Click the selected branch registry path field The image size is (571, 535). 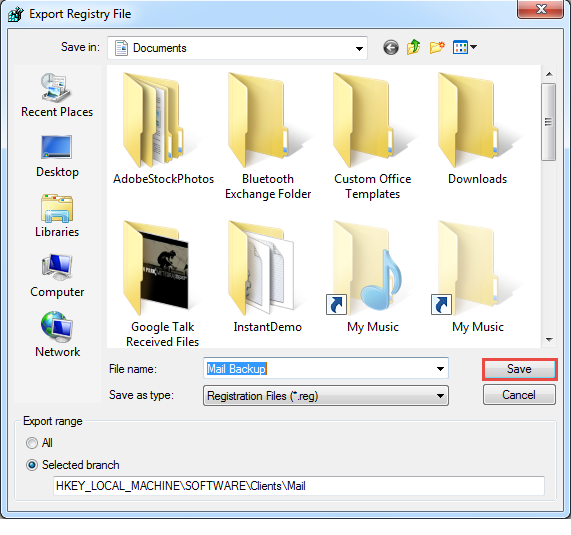tap(299, 486)
